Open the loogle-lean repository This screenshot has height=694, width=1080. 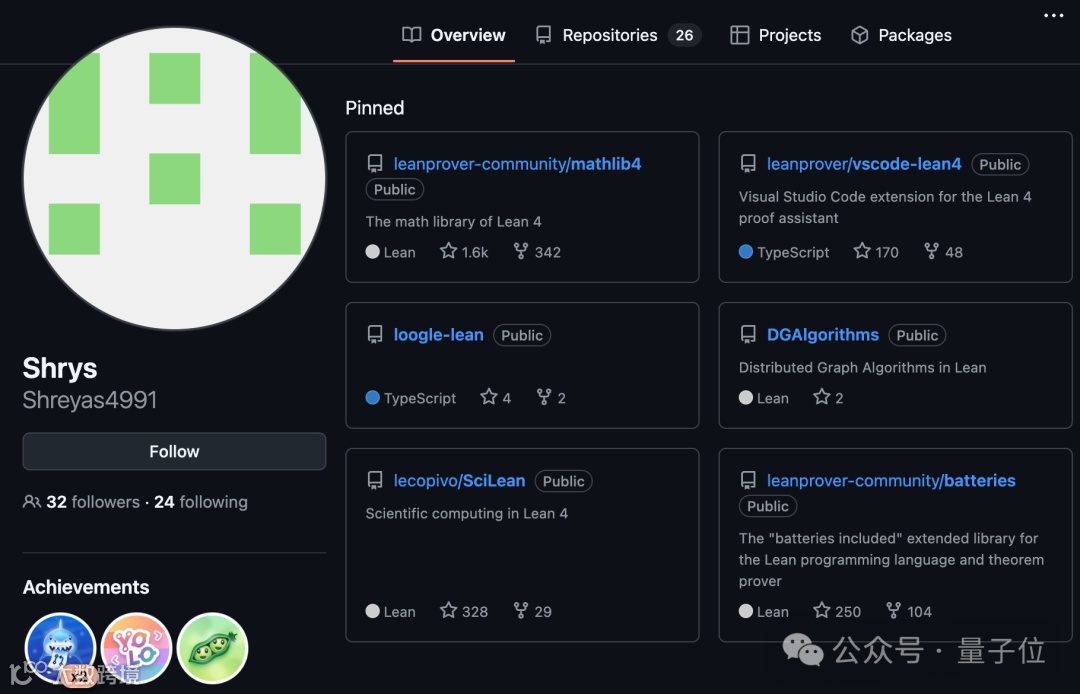click(438, 335)
